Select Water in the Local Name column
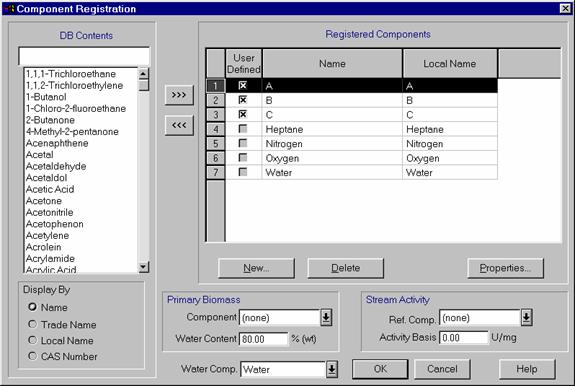This screenshot has width=575, height=386. click(x=450, y=172)
